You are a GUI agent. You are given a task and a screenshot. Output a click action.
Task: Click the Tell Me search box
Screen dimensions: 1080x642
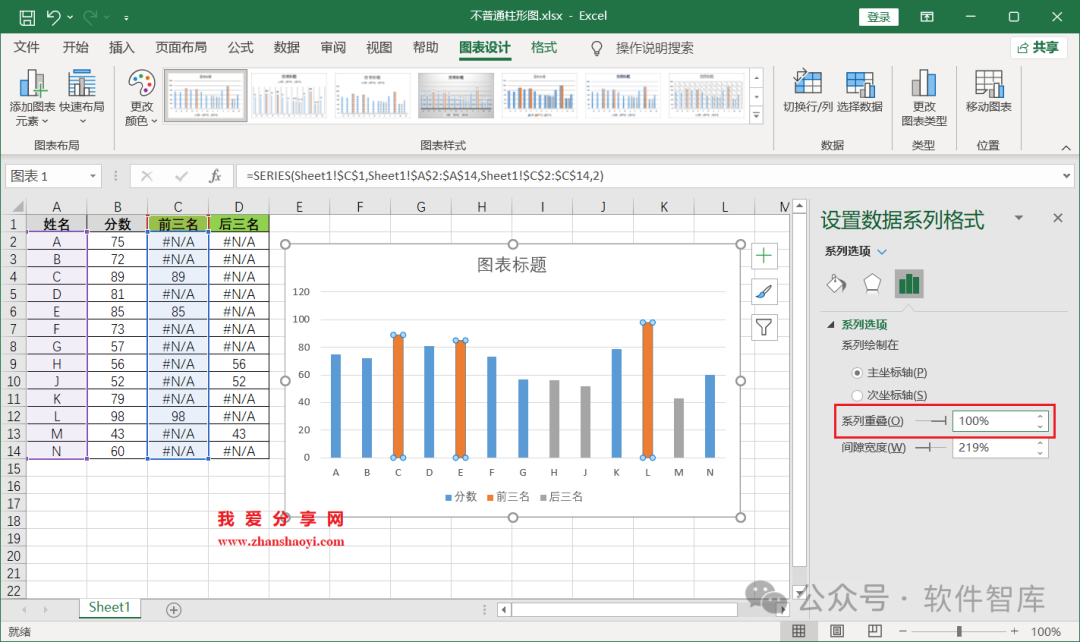click(654, 48)
